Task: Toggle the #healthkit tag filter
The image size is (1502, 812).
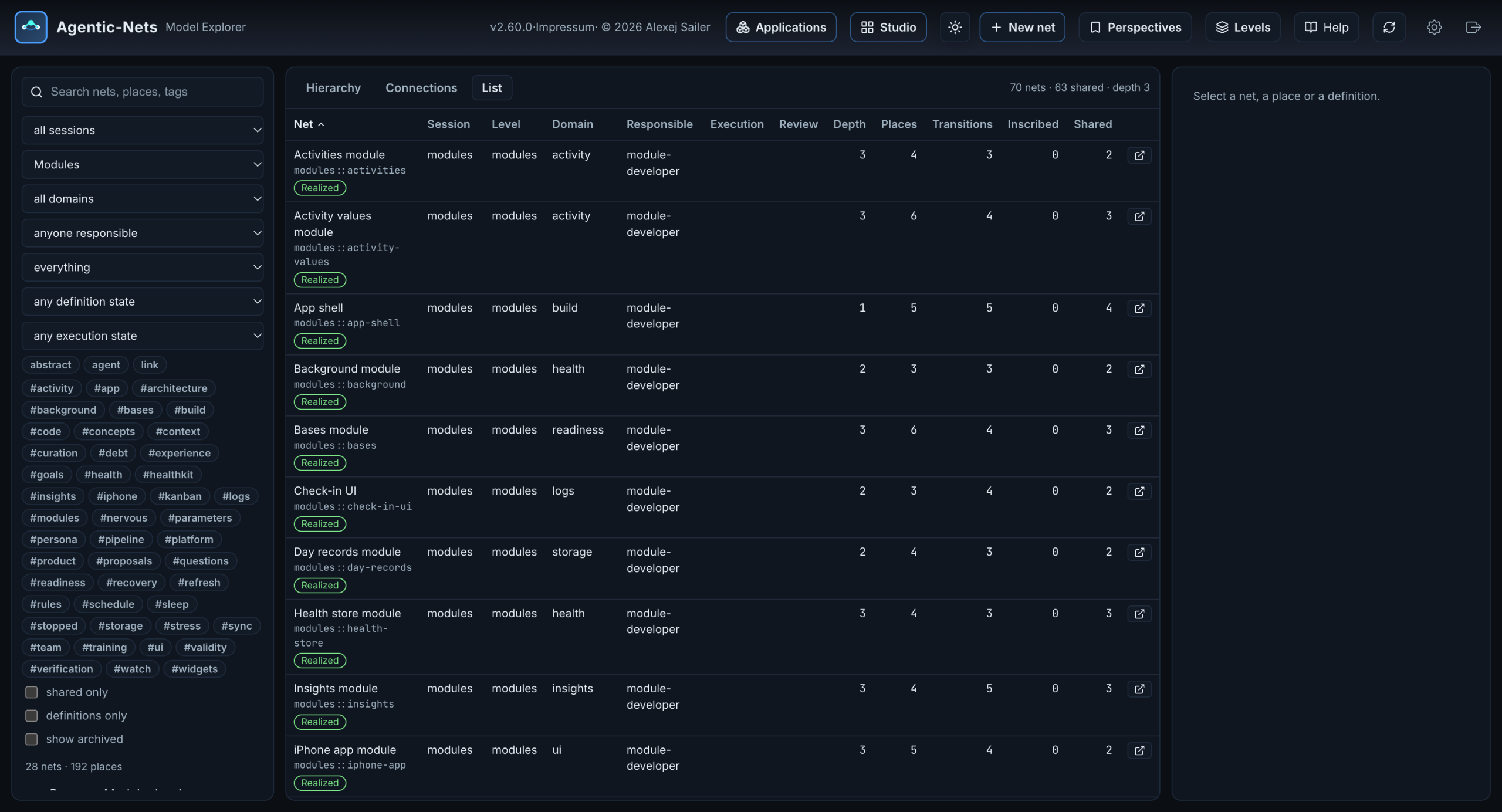Action: (168, 475)
